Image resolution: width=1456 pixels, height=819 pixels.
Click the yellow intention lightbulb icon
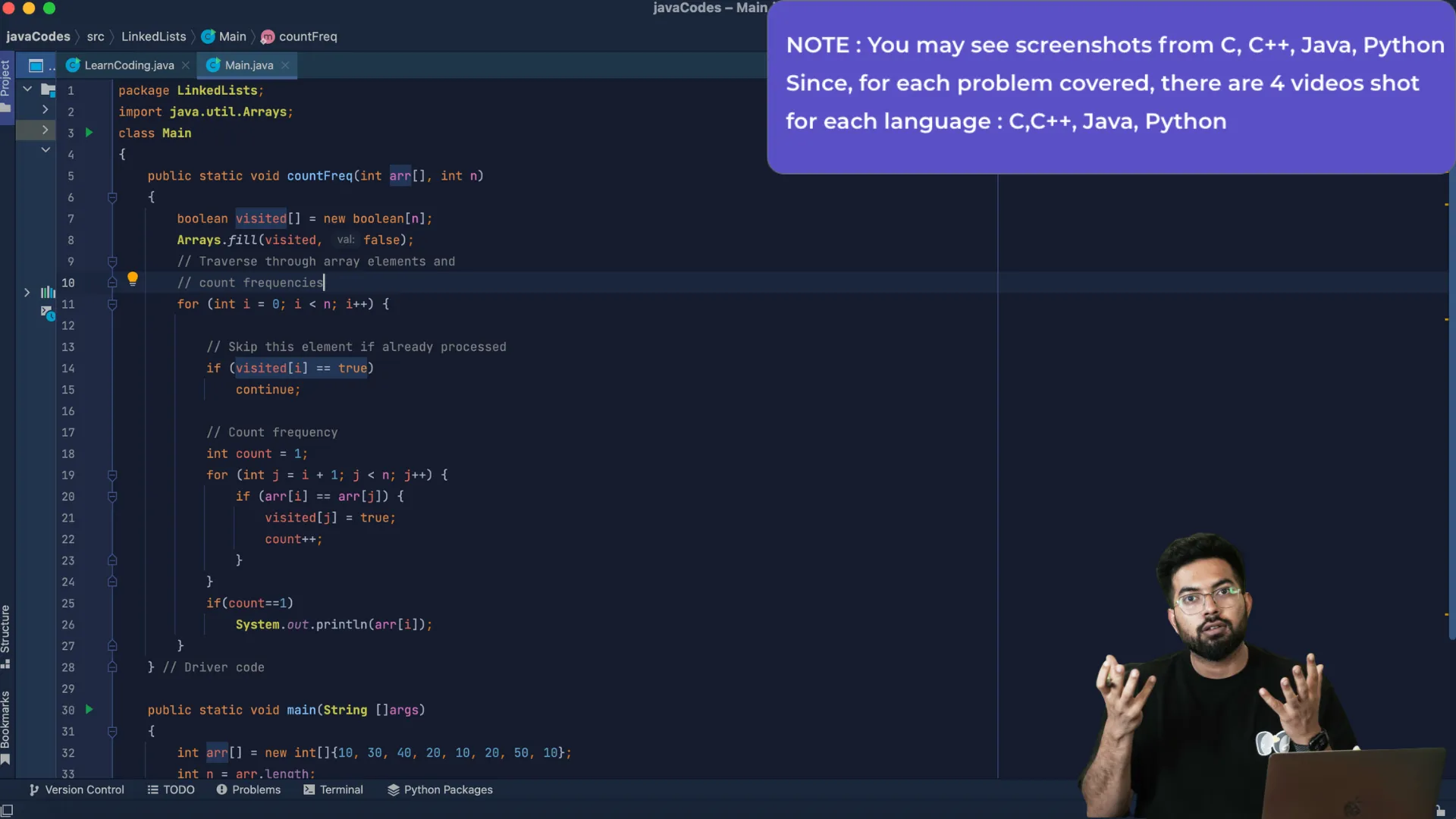[133, 278]
